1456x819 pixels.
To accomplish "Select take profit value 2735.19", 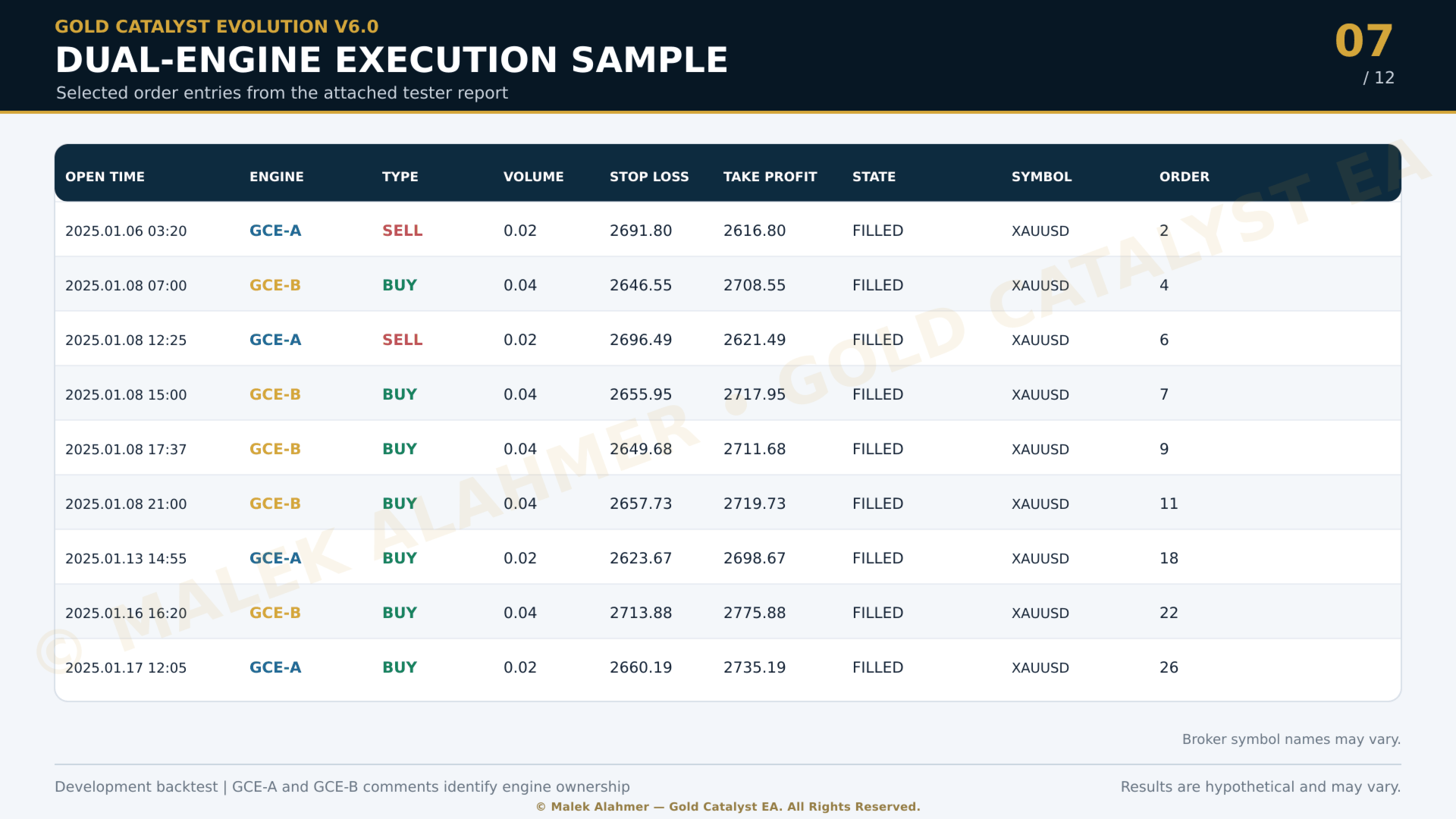I will pos(755,667).
